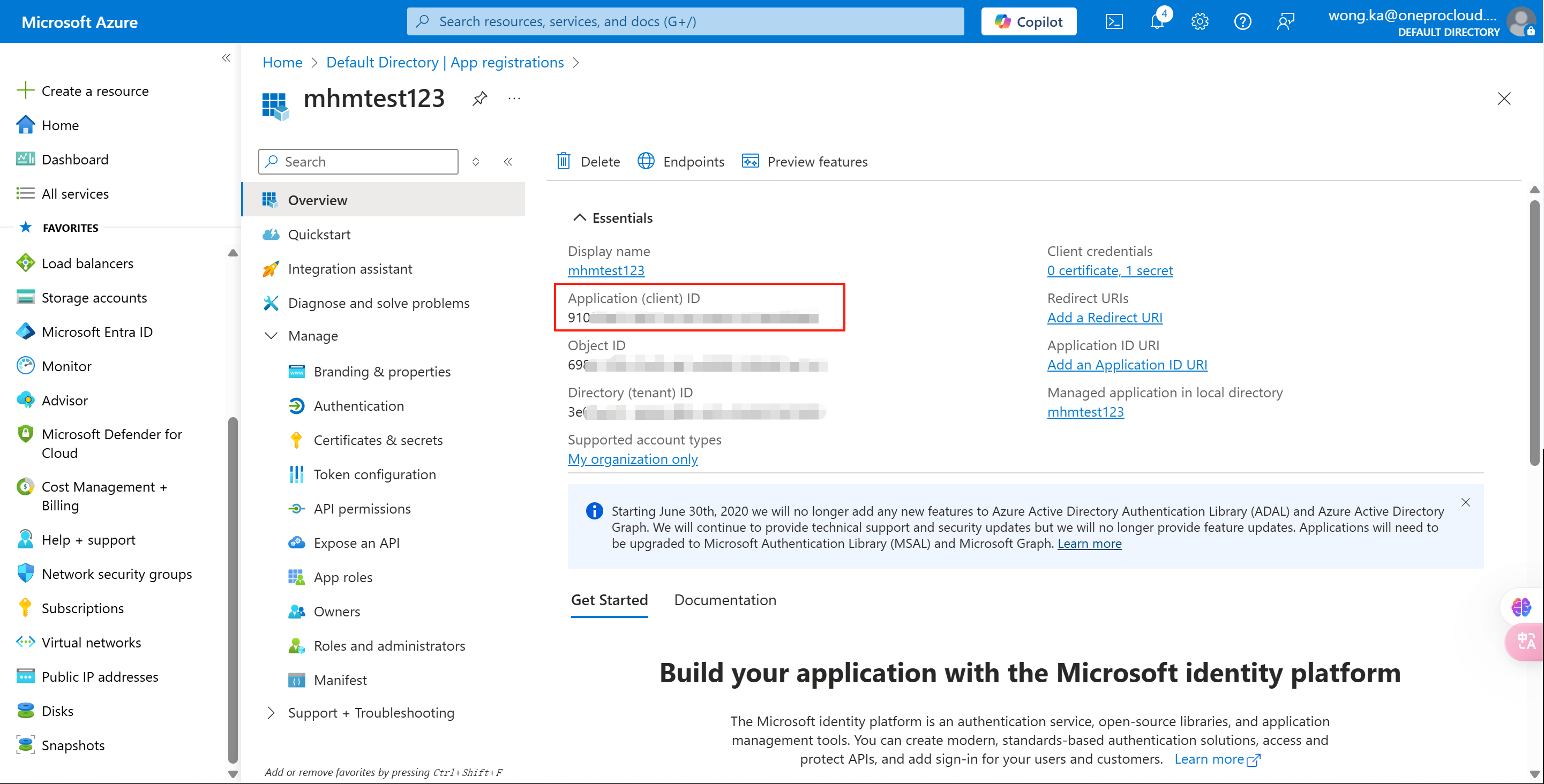This screenshot has width=1544, height=784.
Task: Dismiss the ADAL deprecation info banner
Action: point(1465,502)
